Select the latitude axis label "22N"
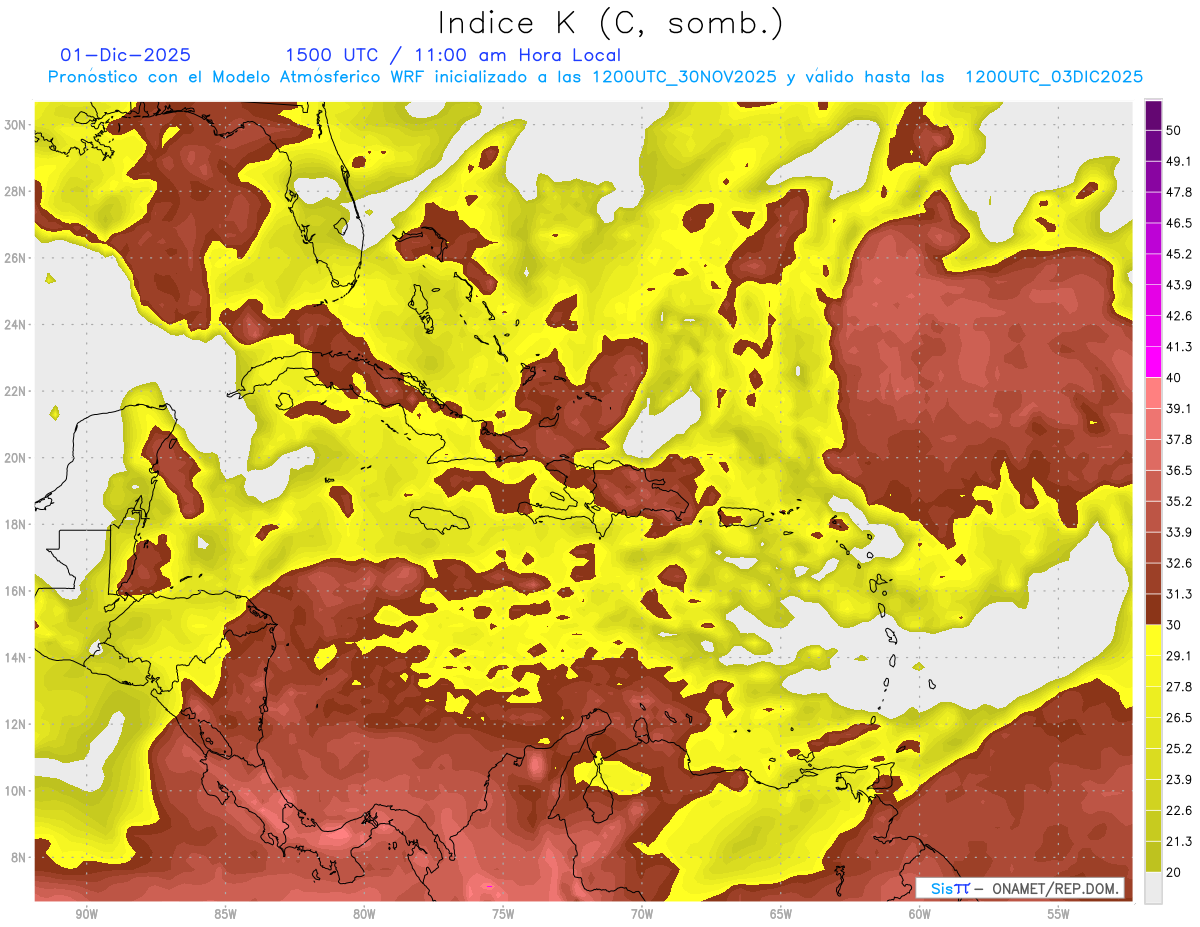 16,391
